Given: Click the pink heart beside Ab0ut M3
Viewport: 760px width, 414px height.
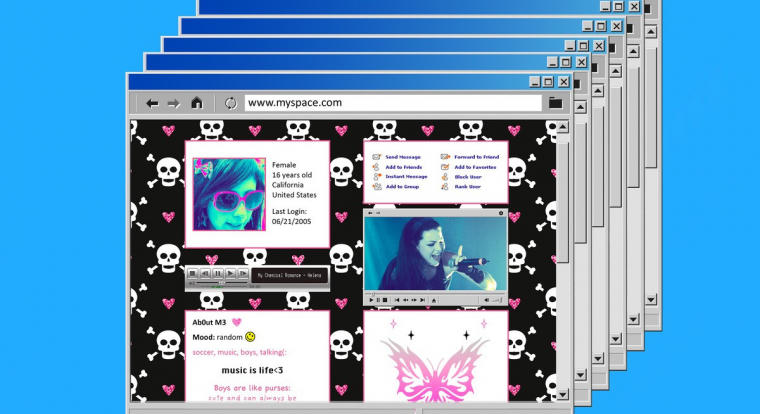Looking at the screenshot, I should click(237, 322).
